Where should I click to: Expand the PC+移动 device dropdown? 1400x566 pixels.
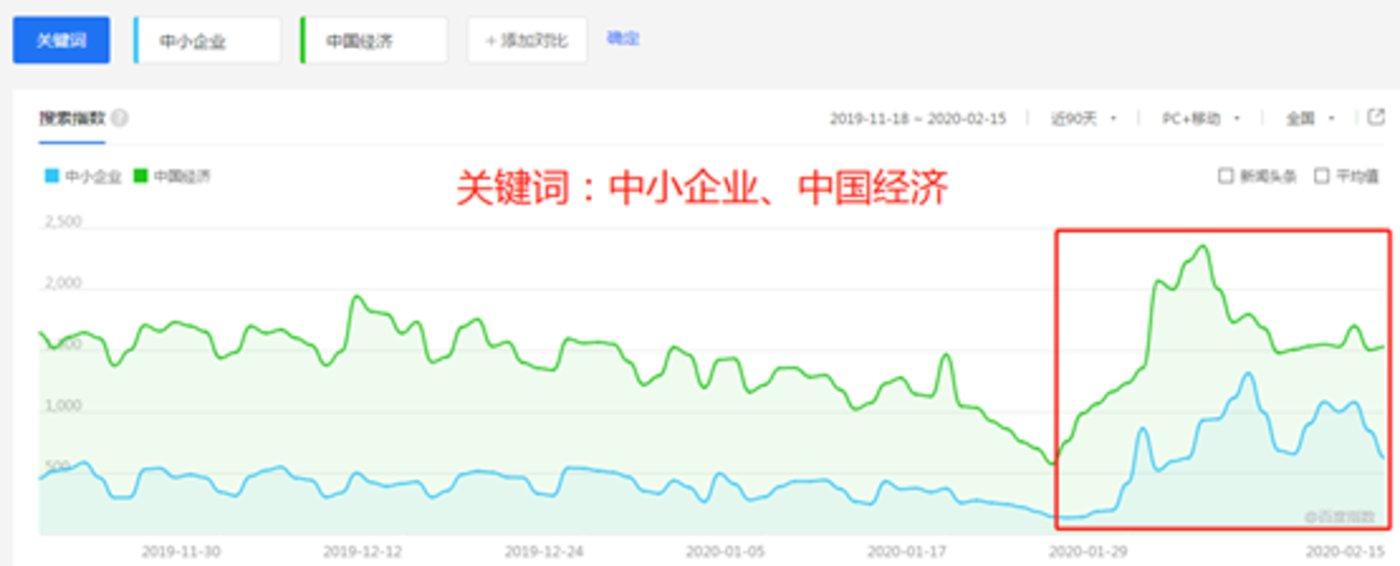[x=1200, y=119]
